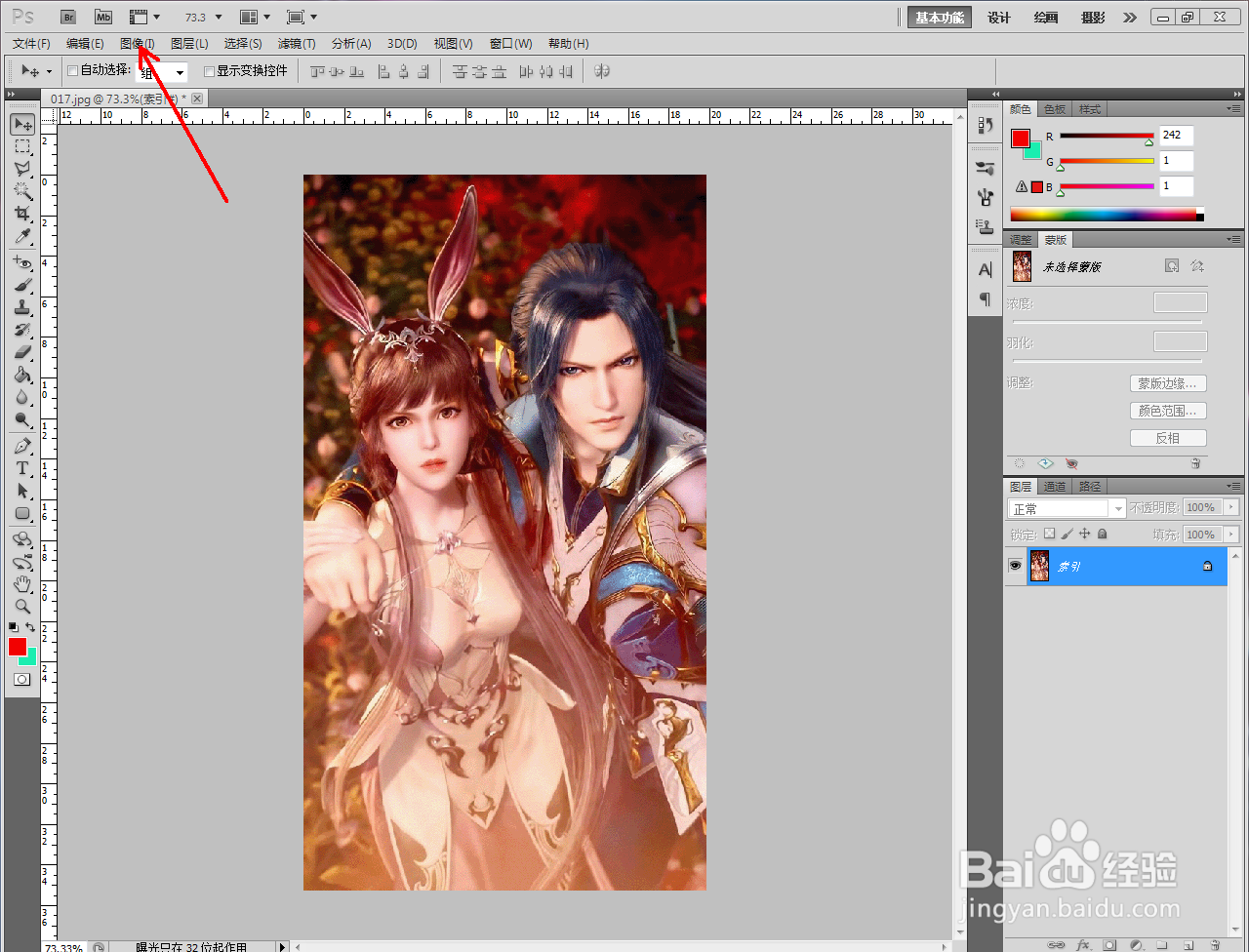Select the Clone Stamp tool
Viewport: 1249px width, 952px height.
coord(22,307)
